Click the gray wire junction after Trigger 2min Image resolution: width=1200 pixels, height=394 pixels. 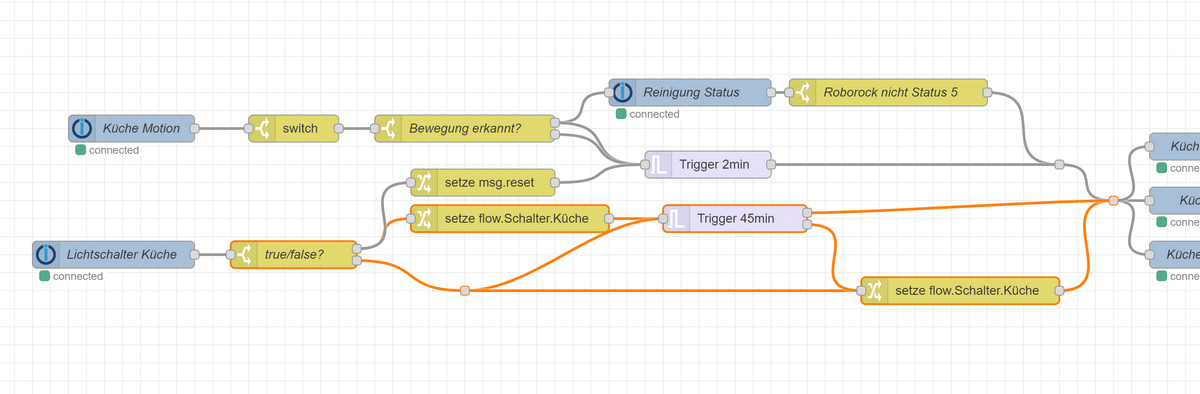[1059, 164]
